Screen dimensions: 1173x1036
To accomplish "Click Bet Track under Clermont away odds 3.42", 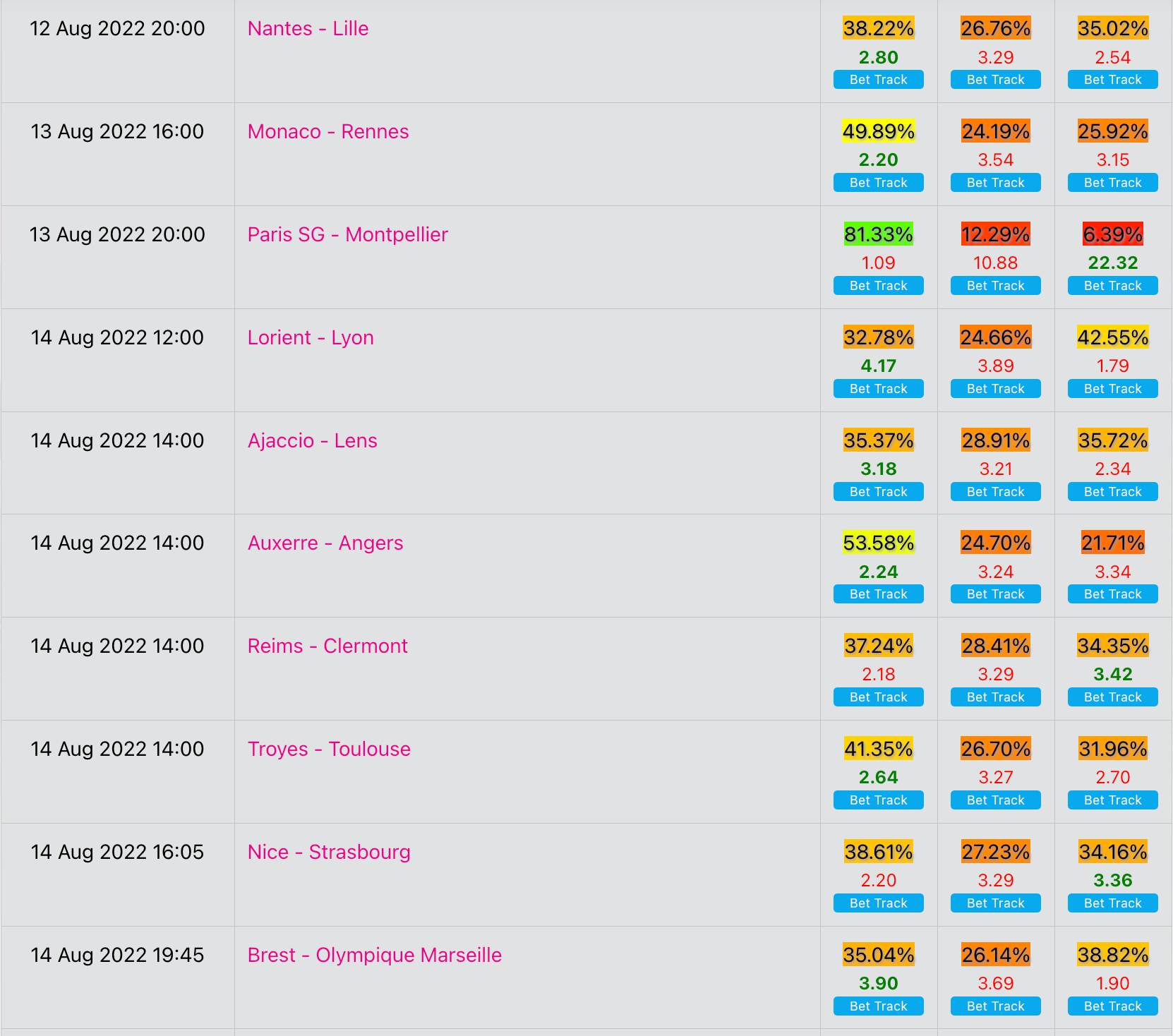I will [x=1113, y=697].
